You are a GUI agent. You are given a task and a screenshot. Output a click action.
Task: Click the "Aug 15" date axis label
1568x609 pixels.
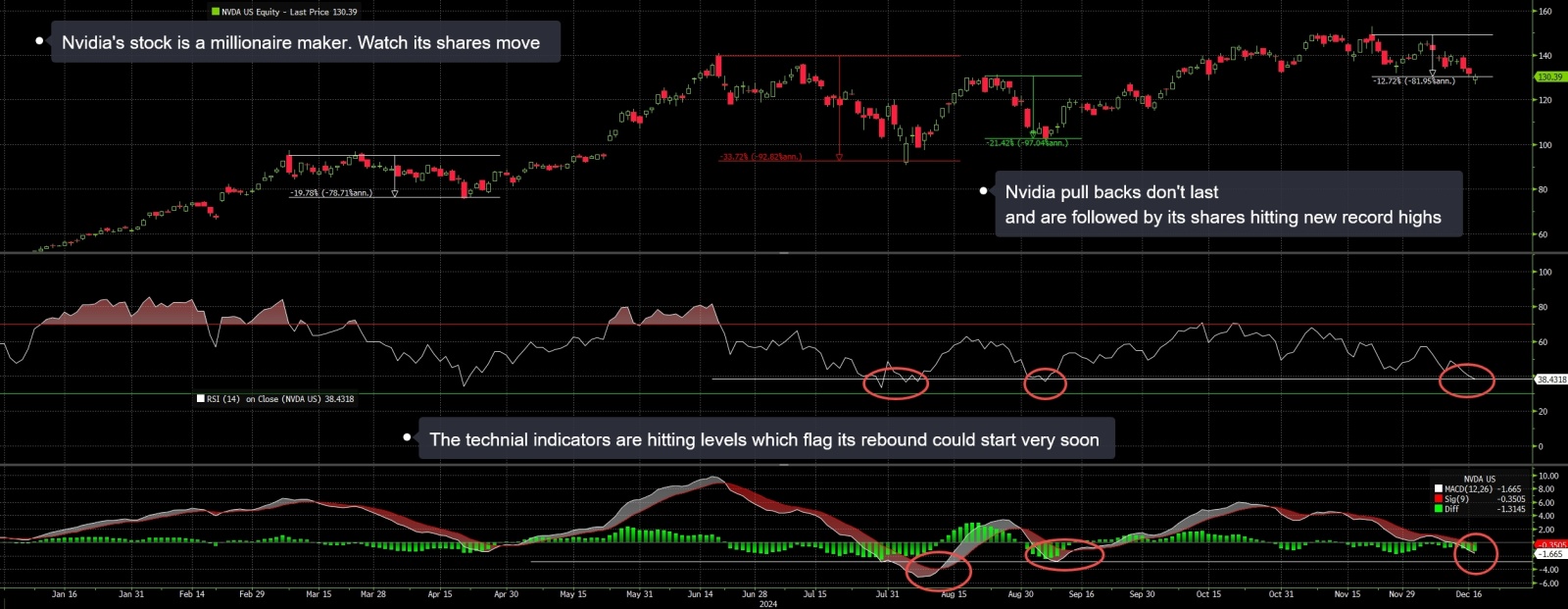pos(954,594)
